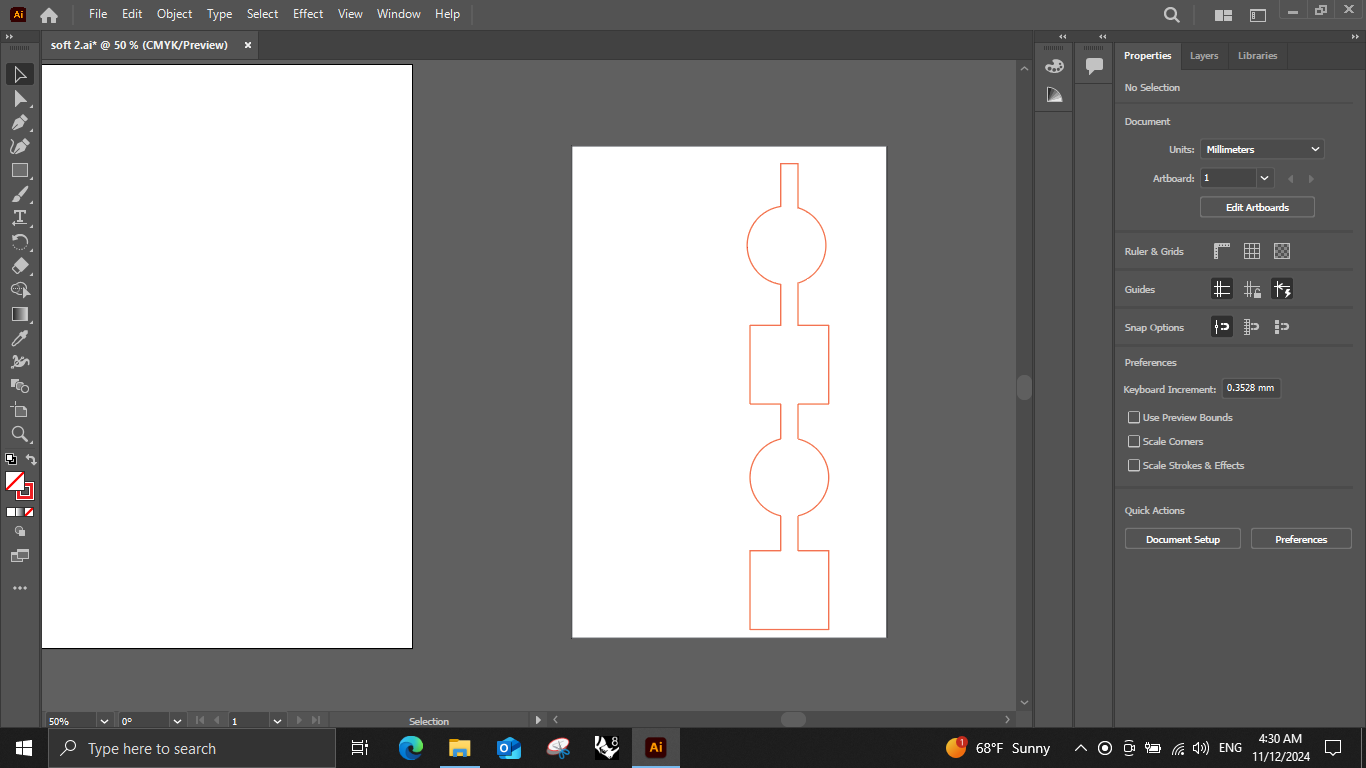The image size is (1366, 768).
Task: Click the Preferences quick action button
Action: click(1301, 539)
